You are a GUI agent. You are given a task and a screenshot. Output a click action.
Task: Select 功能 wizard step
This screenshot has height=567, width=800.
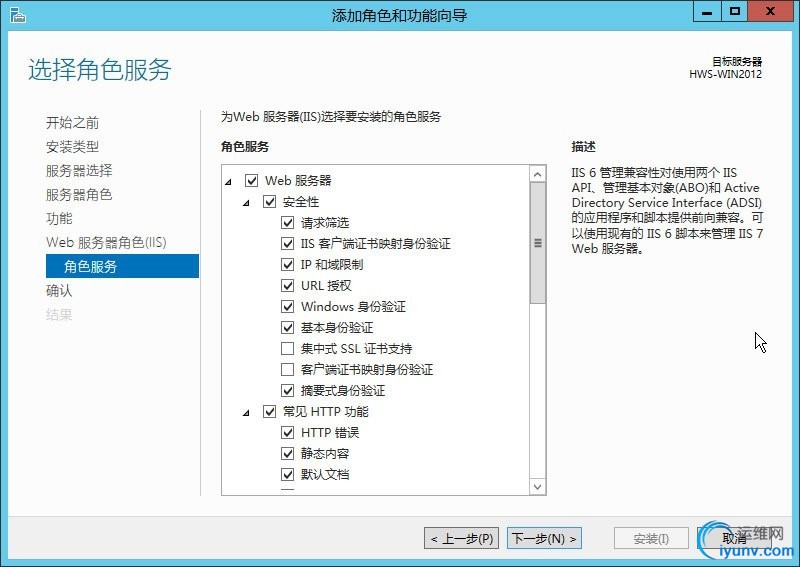[x=59, y=218]
